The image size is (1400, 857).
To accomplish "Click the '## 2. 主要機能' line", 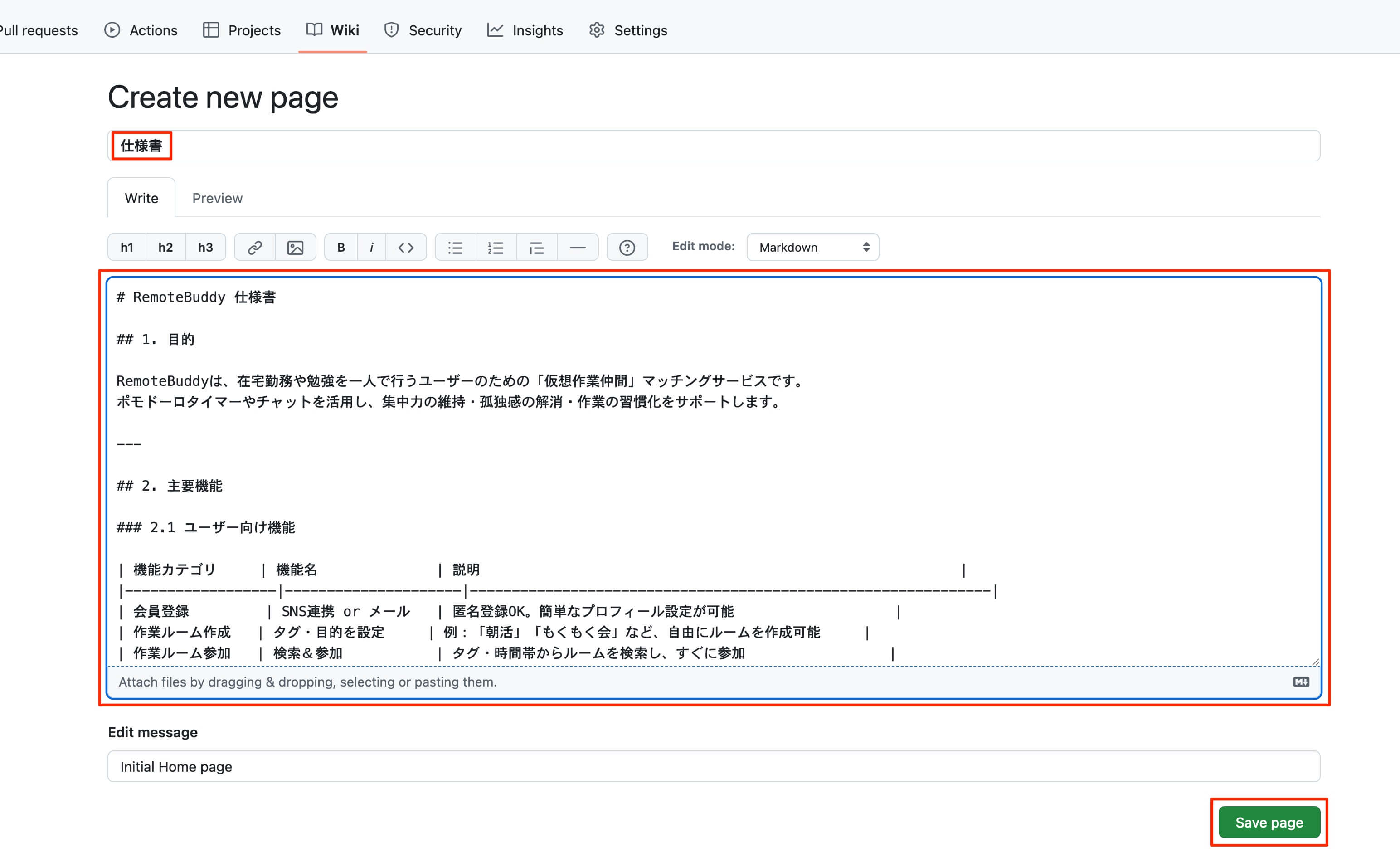I will [x=169, y=486].
